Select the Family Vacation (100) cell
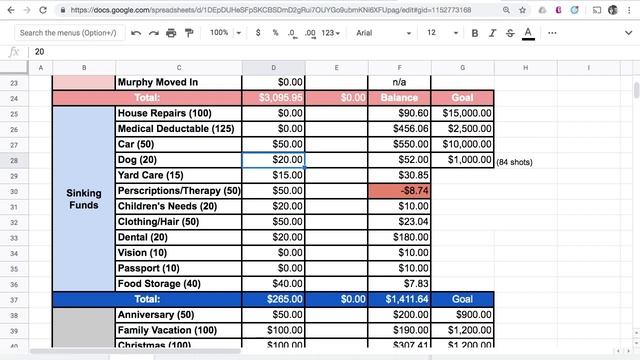This screenshot has width=640, height=360. coord(178,330)
